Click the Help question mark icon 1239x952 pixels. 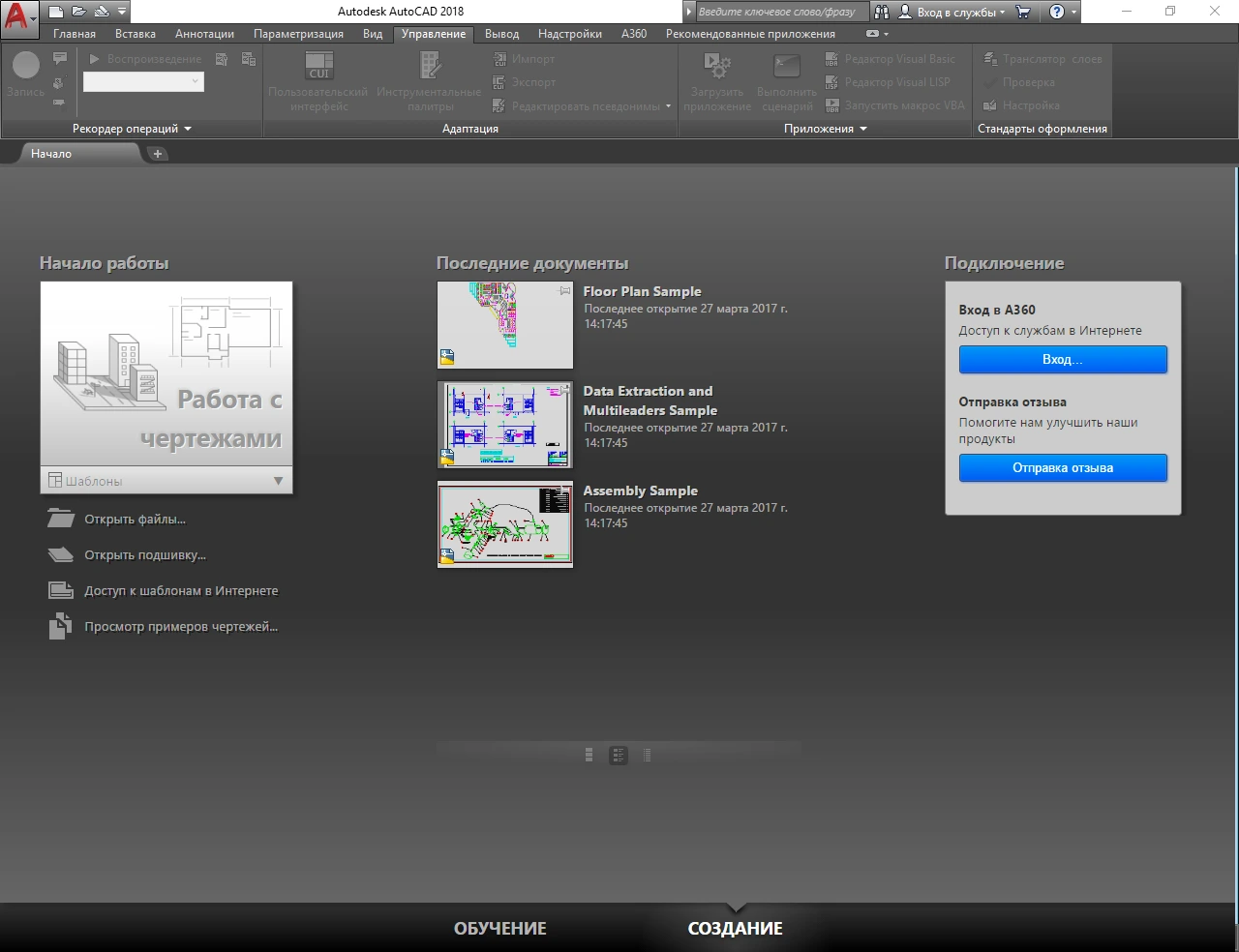[1057, 12]
